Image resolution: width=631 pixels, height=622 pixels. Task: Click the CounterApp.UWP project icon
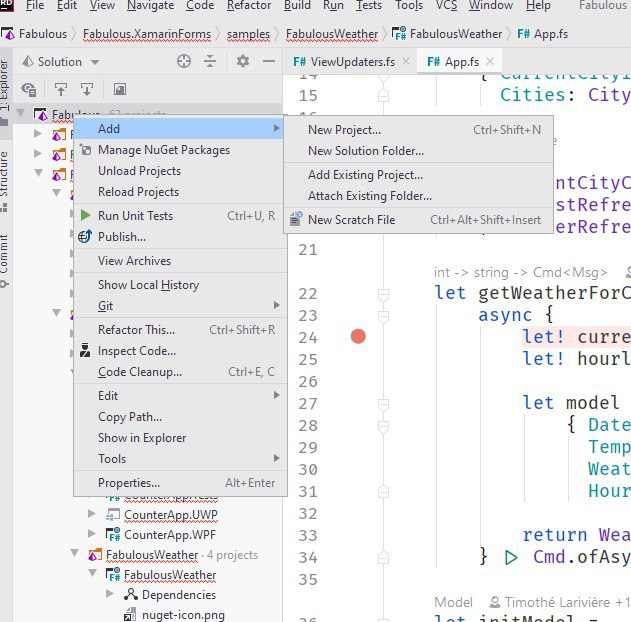click(x=113, y=514)
